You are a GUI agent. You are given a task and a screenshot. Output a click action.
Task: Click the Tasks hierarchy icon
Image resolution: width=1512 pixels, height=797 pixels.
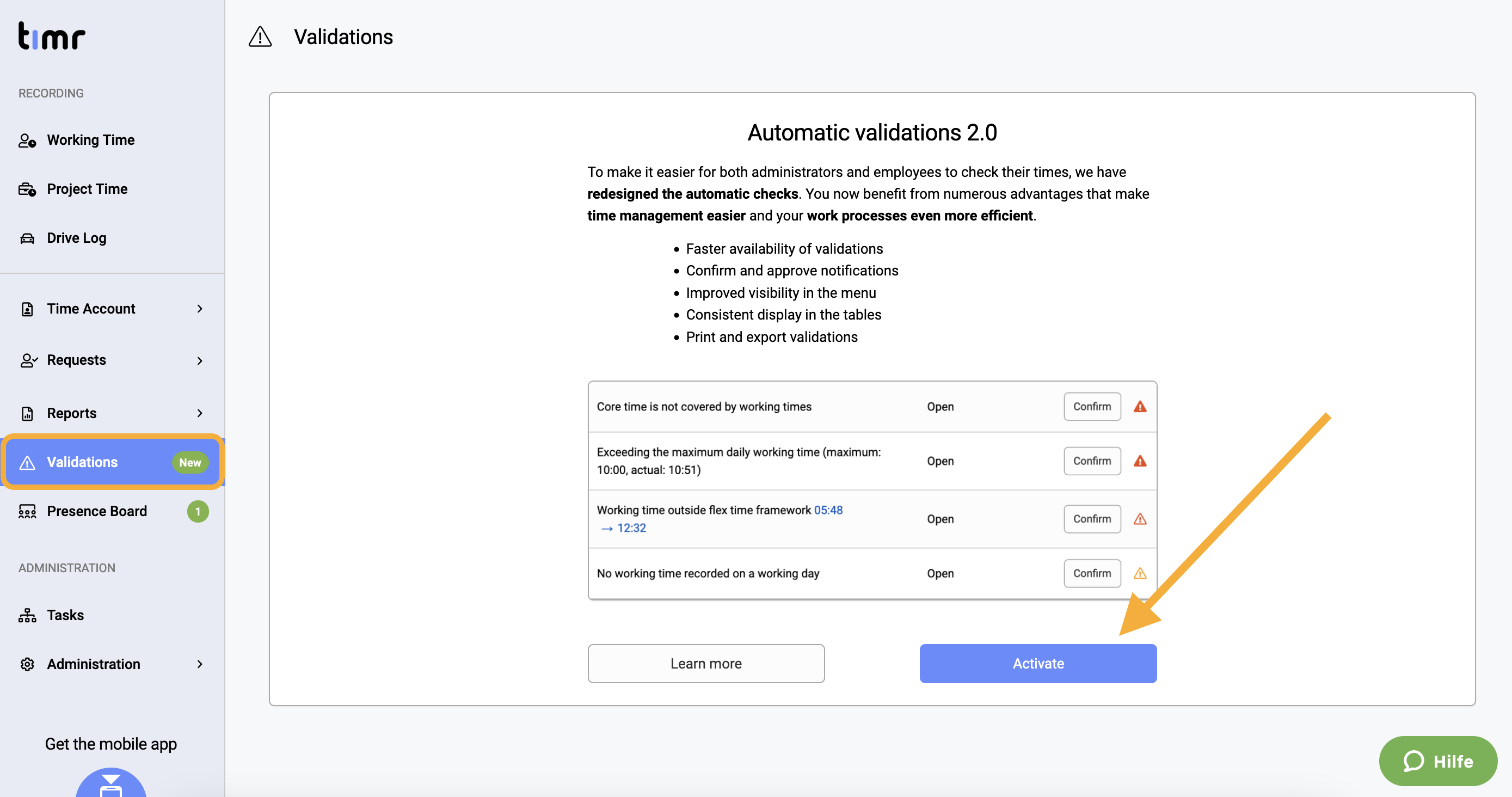27,615
